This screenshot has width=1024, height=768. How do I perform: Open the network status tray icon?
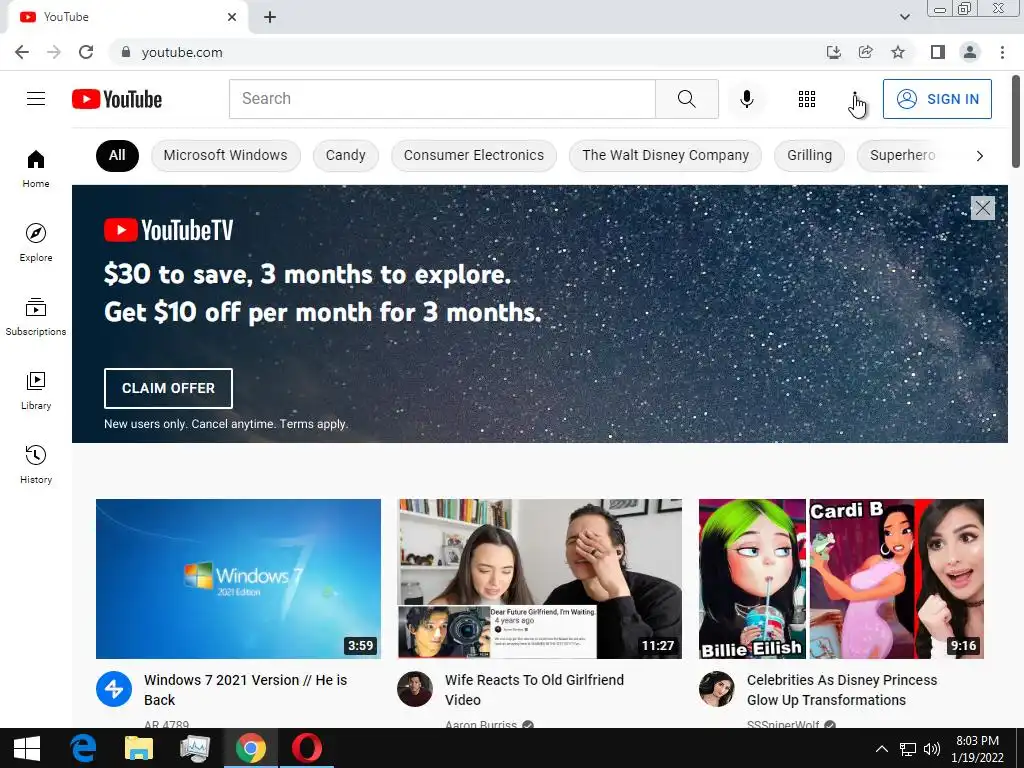[x=908, y=748]
